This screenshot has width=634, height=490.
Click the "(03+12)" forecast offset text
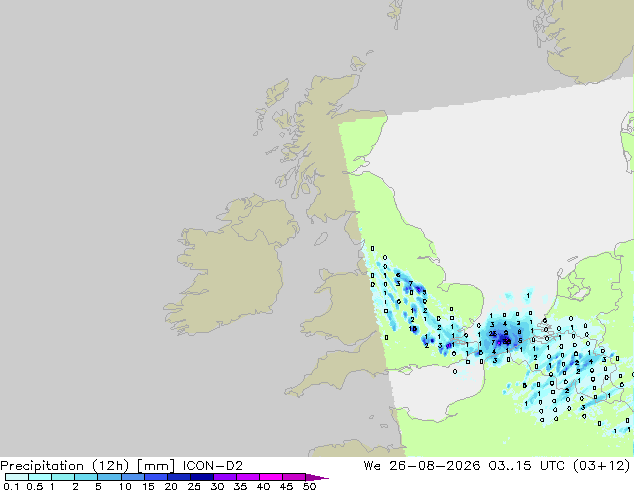(x=602, y=466)
